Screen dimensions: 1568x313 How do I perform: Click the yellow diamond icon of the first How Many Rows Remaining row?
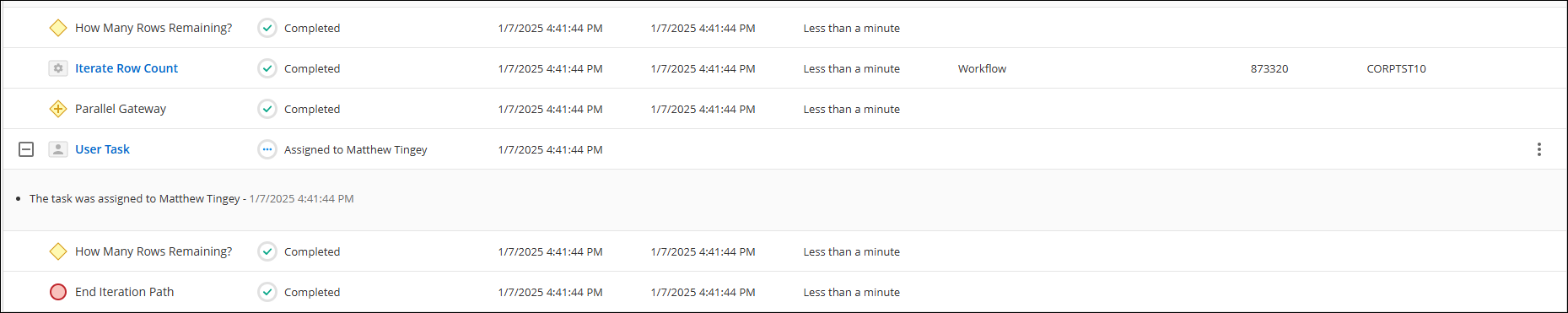point(58,28)
